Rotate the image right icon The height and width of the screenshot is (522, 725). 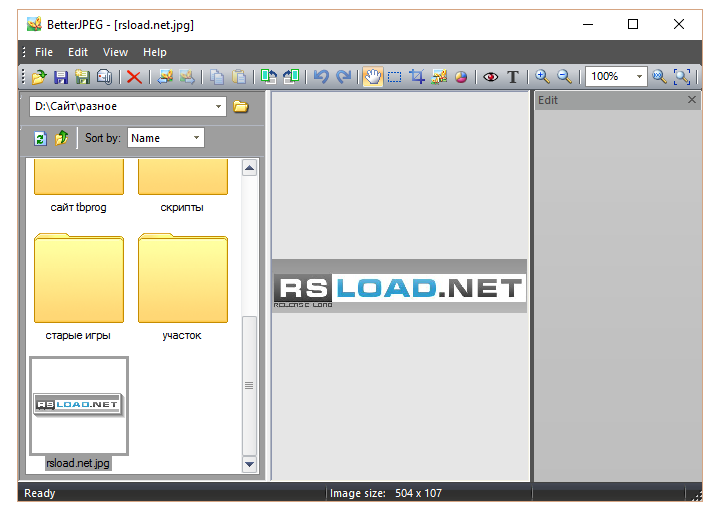(291, 76)
